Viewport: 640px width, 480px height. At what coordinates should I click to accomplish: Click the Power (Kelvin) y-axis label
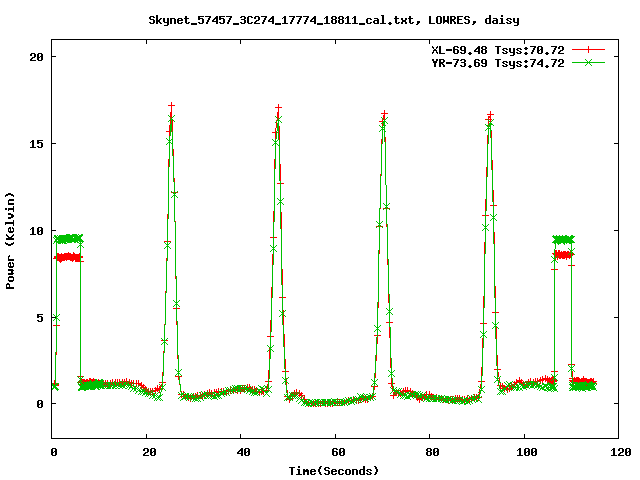coord(10,240)
